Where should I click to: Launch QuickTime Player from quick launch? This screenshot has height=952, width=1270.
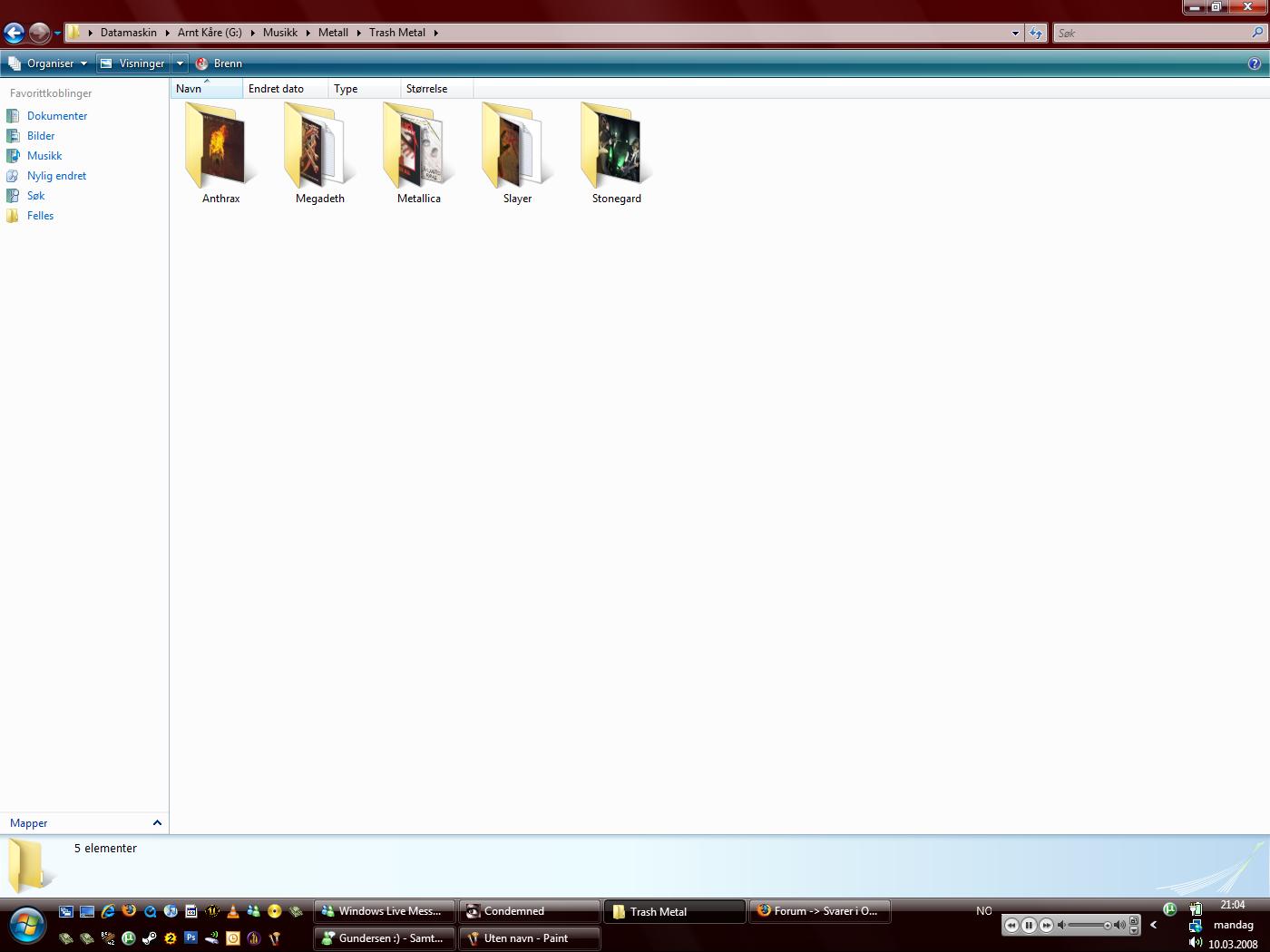(150, 911)
